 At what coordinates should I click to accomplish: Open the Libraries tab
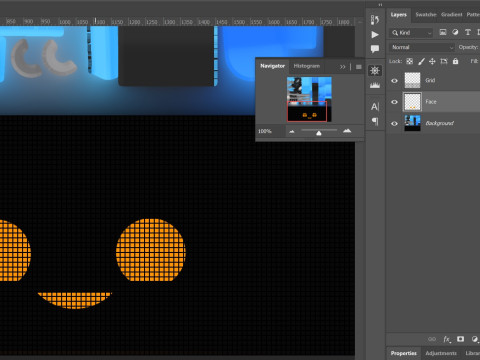click(x=473, y=353)
